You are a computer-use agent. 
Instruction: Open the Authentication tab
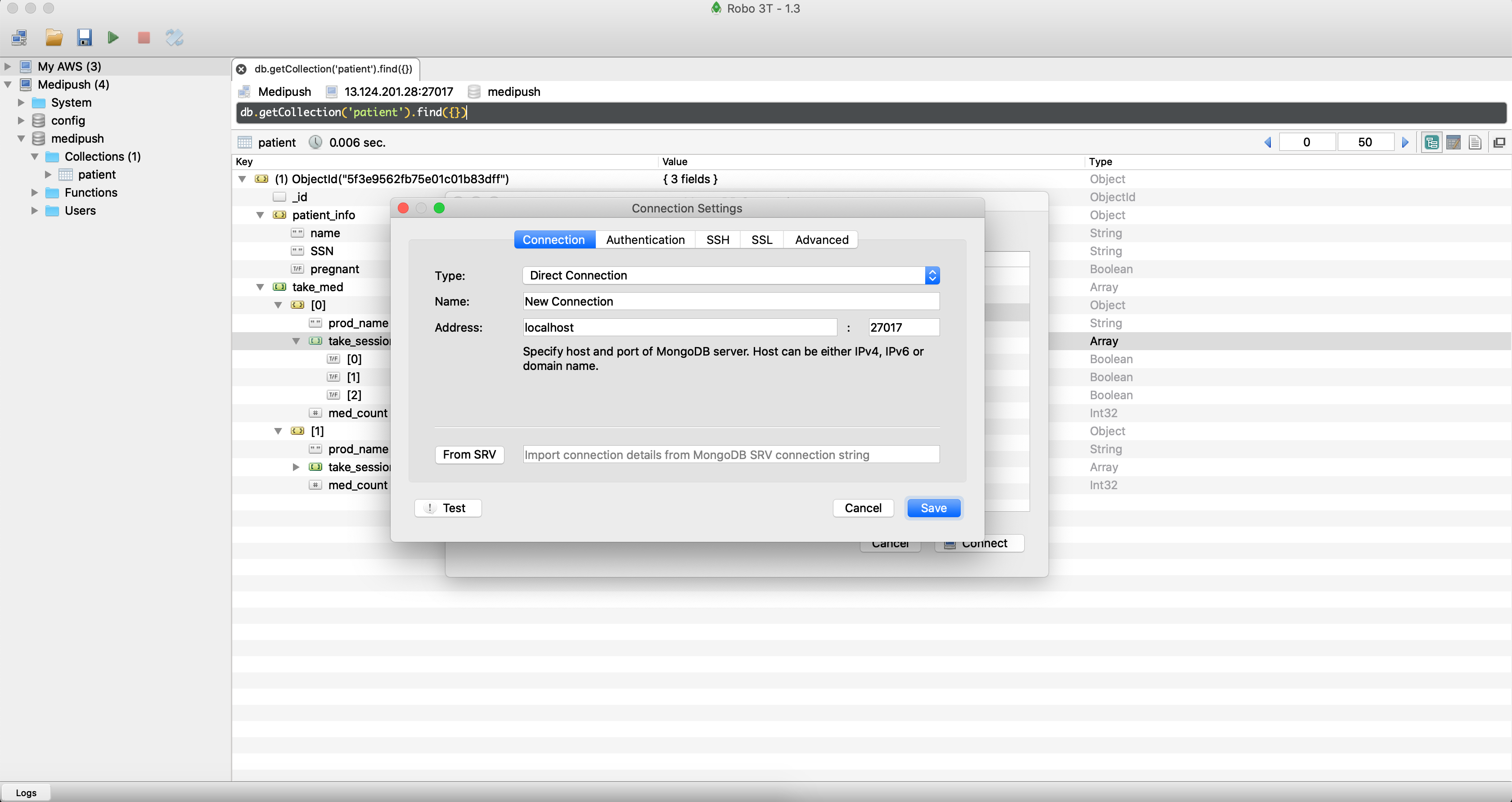point(645,239)
